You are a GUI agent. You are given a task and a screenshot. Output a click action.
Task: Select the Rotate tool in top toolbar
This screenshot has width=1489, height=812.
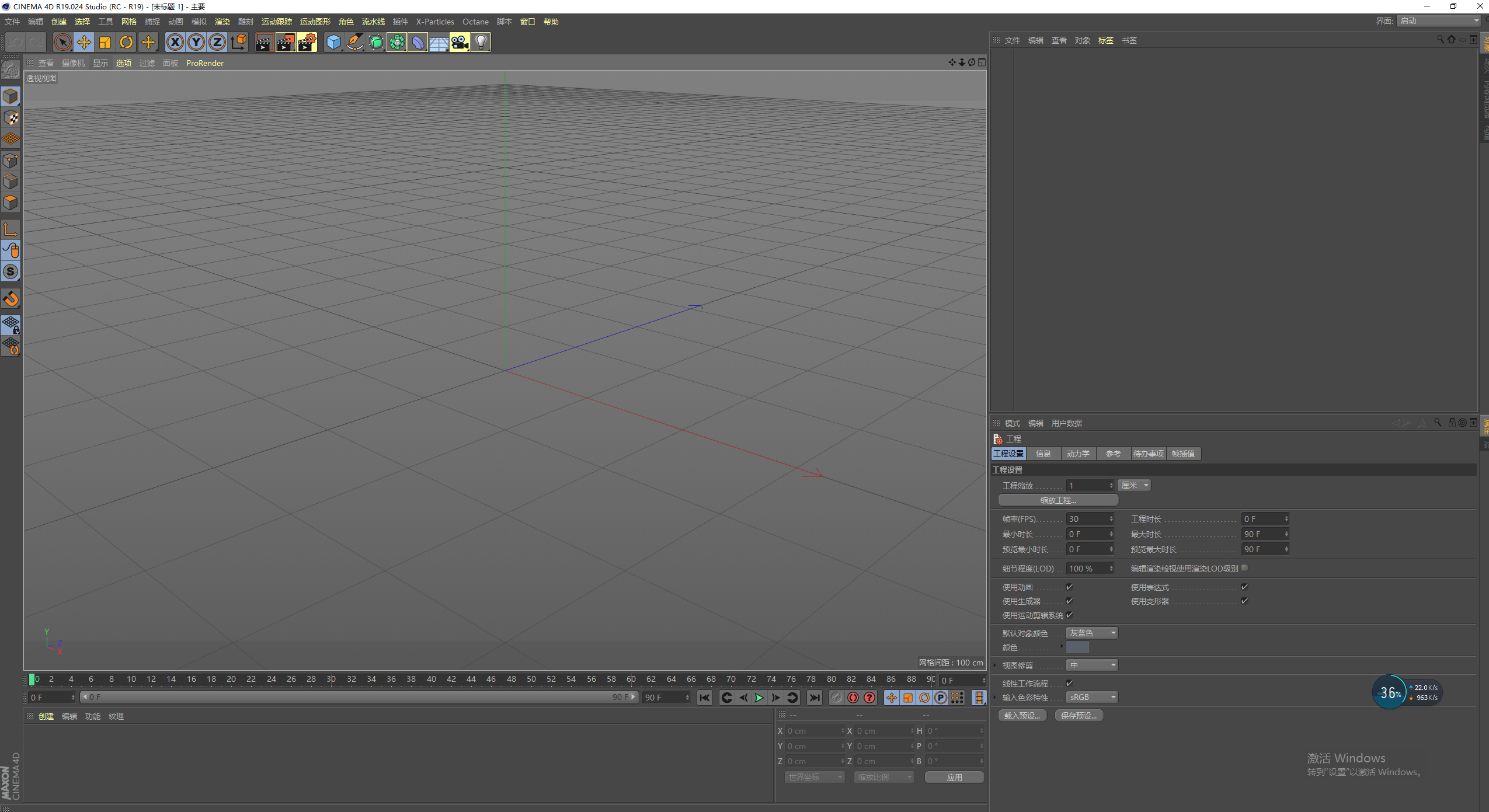126,42
